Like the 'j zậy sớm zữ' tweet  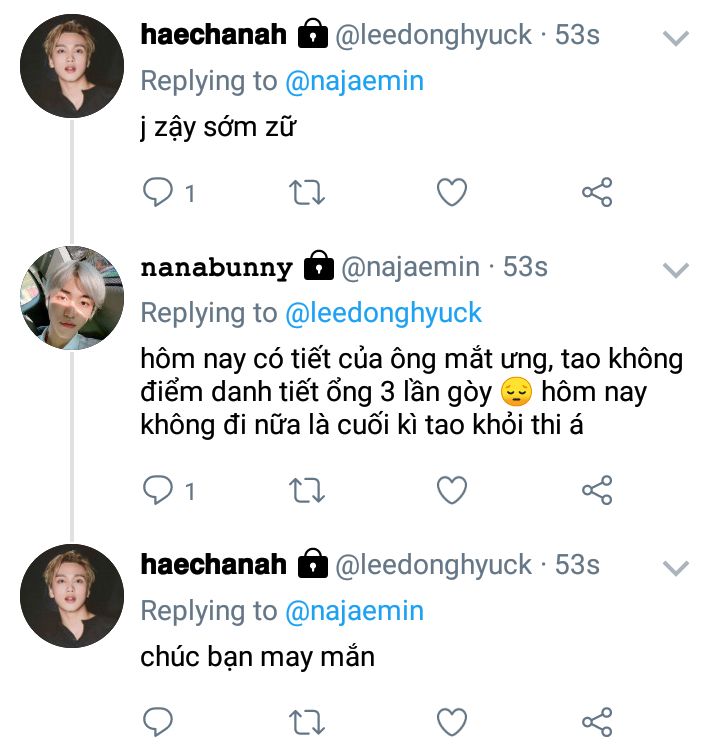coord(452,192)
